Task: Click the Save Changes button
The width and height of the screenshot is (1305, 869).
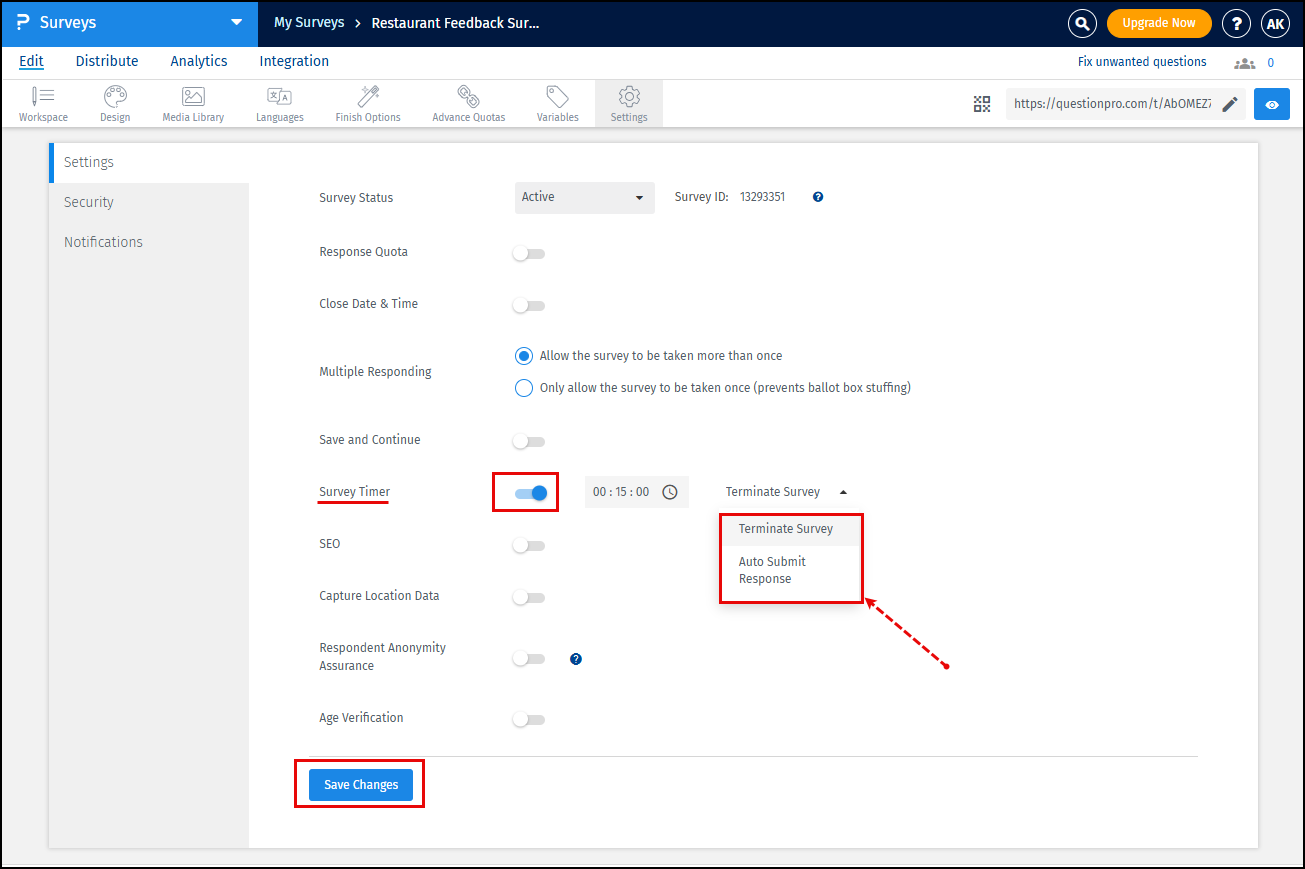Action: (x=361, y=785)
